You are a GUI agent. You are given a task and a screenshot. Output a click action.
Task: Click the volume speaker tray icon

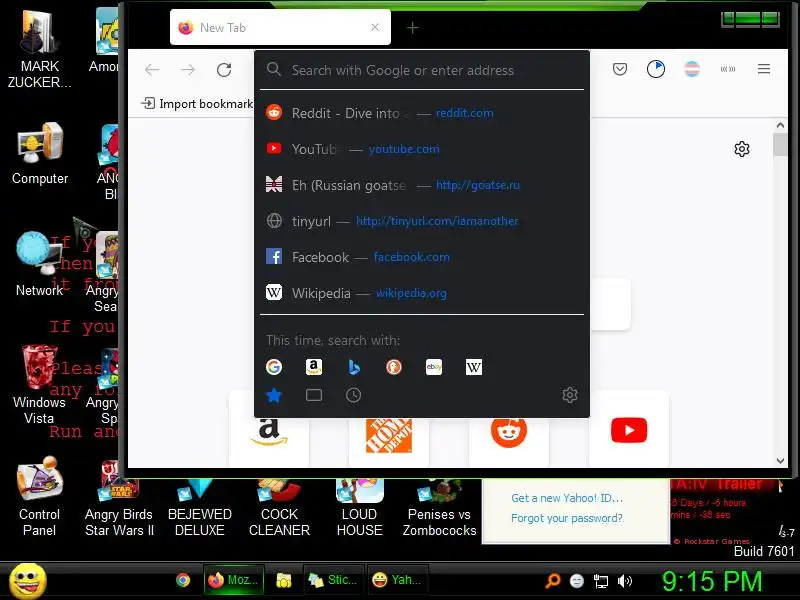point(624,581)
